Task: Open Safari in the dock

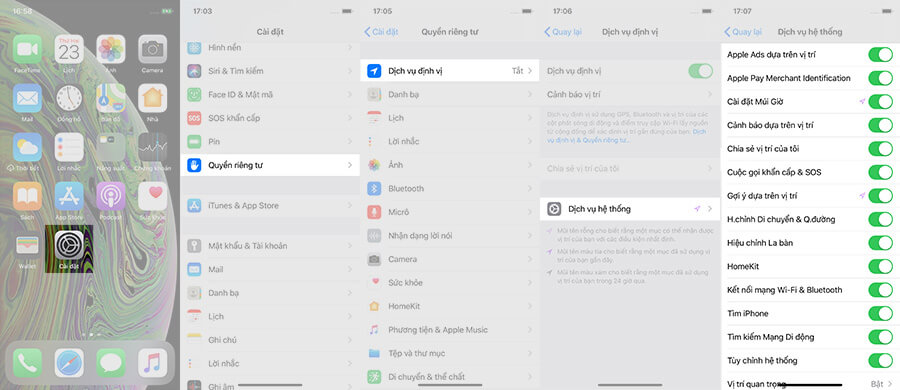Action: coord(69,363)
